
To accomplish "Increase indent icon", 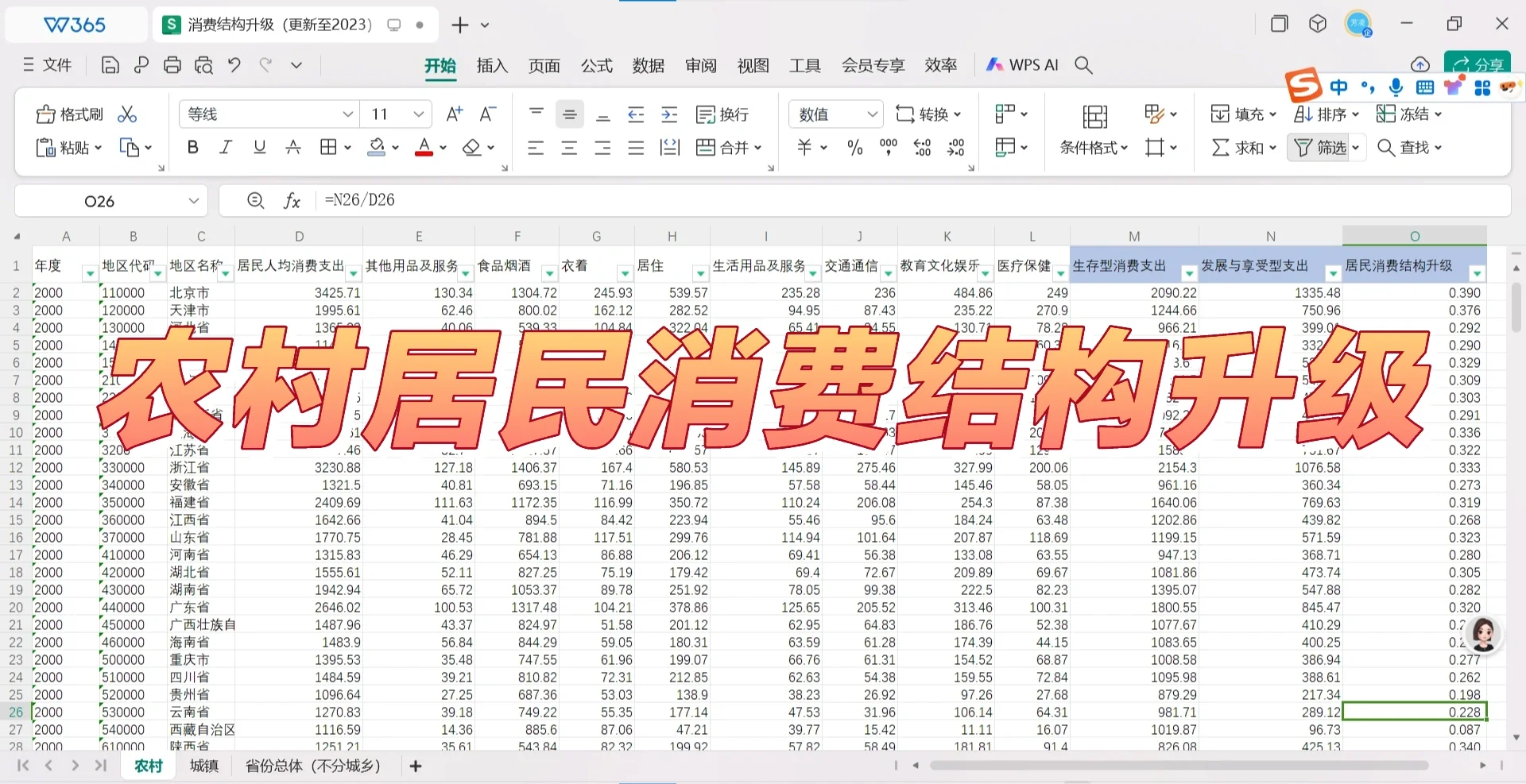I will coord(669,114).
